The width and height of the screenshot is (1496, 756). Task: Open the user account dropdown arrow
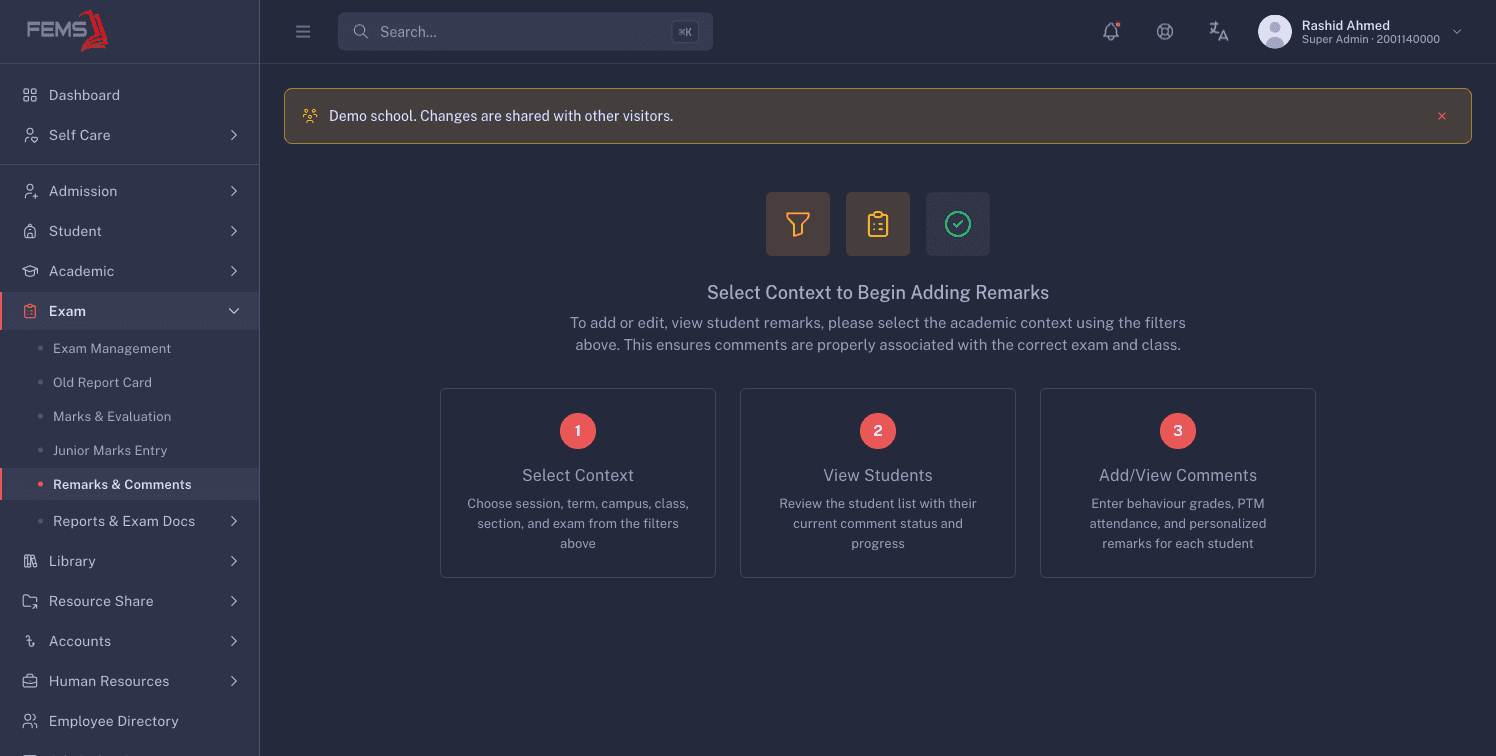pos(1457,32)
